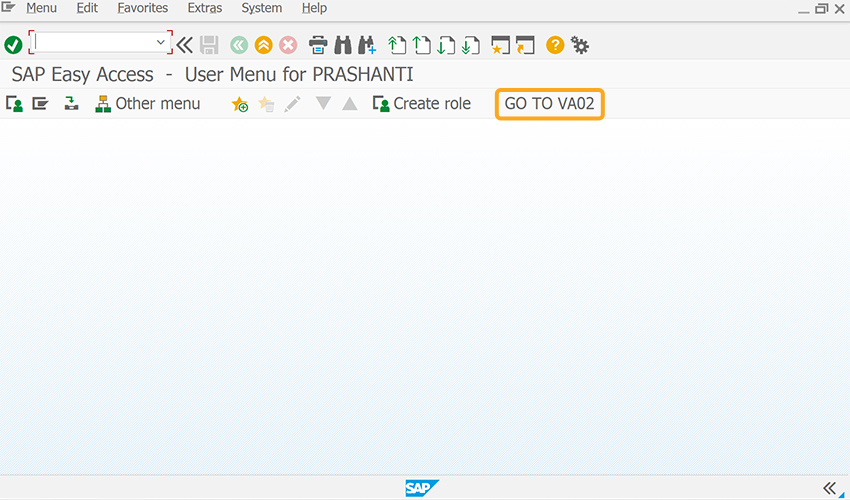Click the GO TO VA02 button
Image resolution: width=850 pixels, height=500 pixels.
pyautogui.click(x=549, y=104)
